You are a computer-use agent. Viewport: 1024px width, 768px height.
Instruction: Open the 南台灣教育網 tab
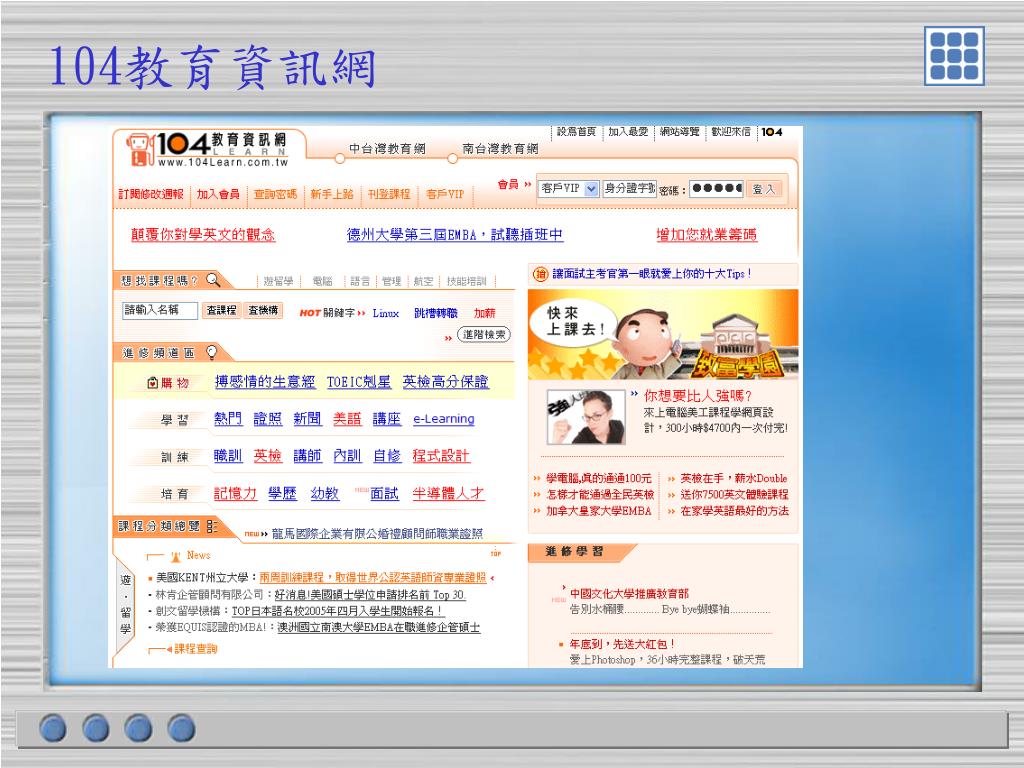[500, 149]
